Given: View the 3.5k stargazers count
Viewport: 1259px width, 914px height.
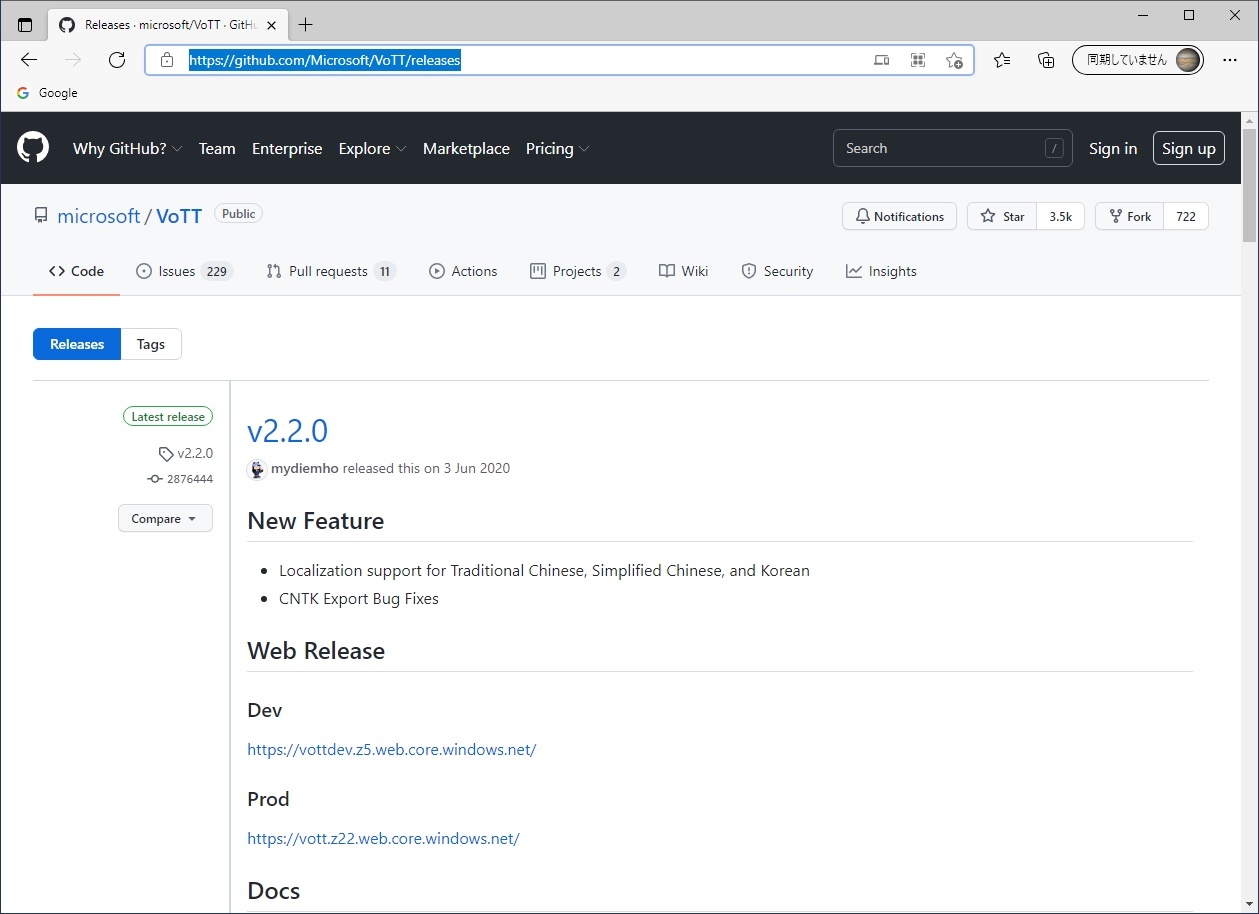Looking at the screenshot, I should pyautogui.click(x=1060, y=216).
